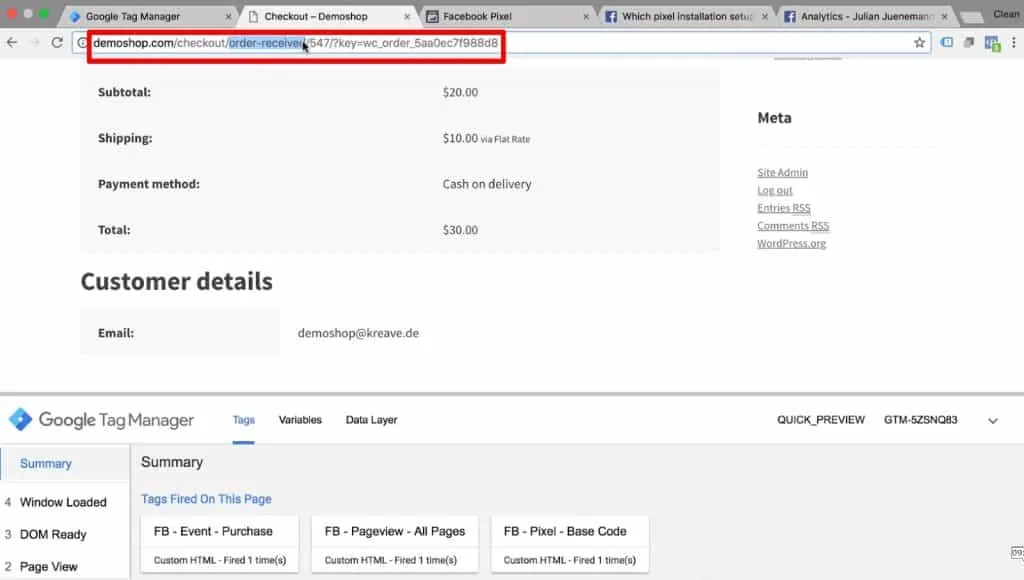Expand the GTM-5ZSNQ83 chevron dropdown
The width and height of the screenshot is (1024, 580).
(992, 420)
